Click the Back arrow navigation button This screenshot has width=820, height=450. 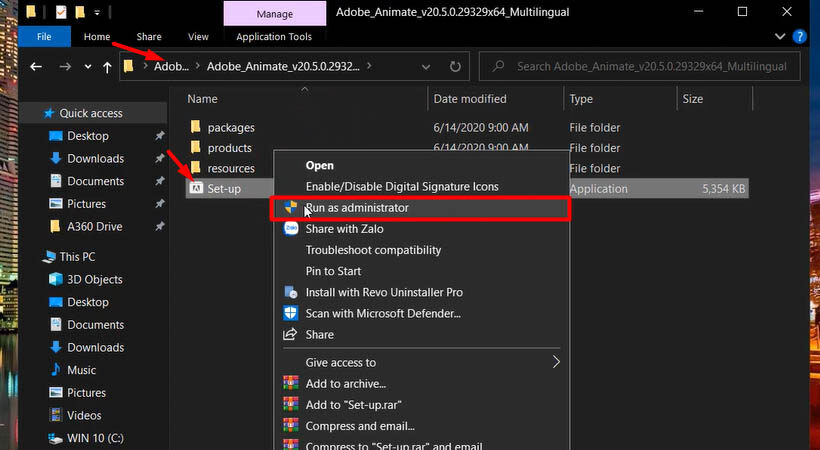coord(36,67)
